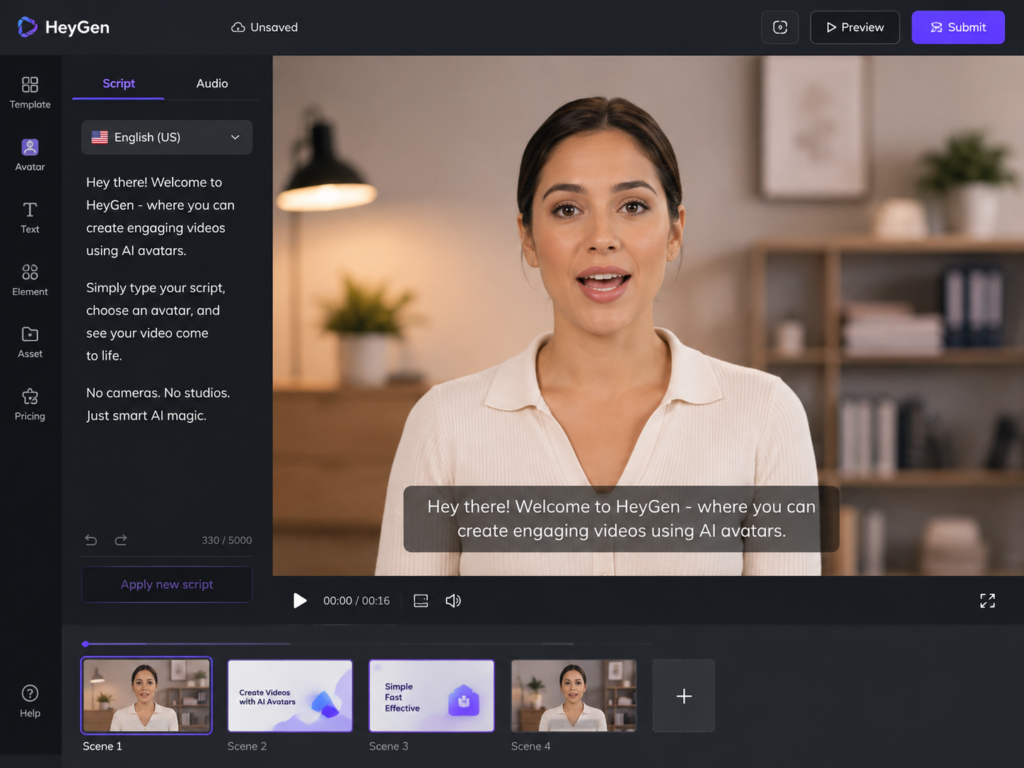The image size is (1024, 768).
Task: Open the Pricing page in sidebar
Action: tap(30, 404)
